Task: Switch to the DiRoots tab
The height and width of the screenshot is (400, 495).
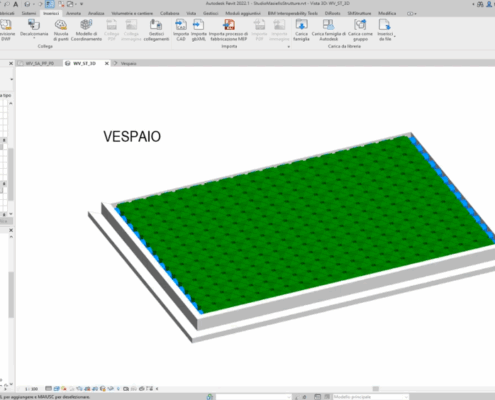Action: pyautogui.click(x=332, y=13)
